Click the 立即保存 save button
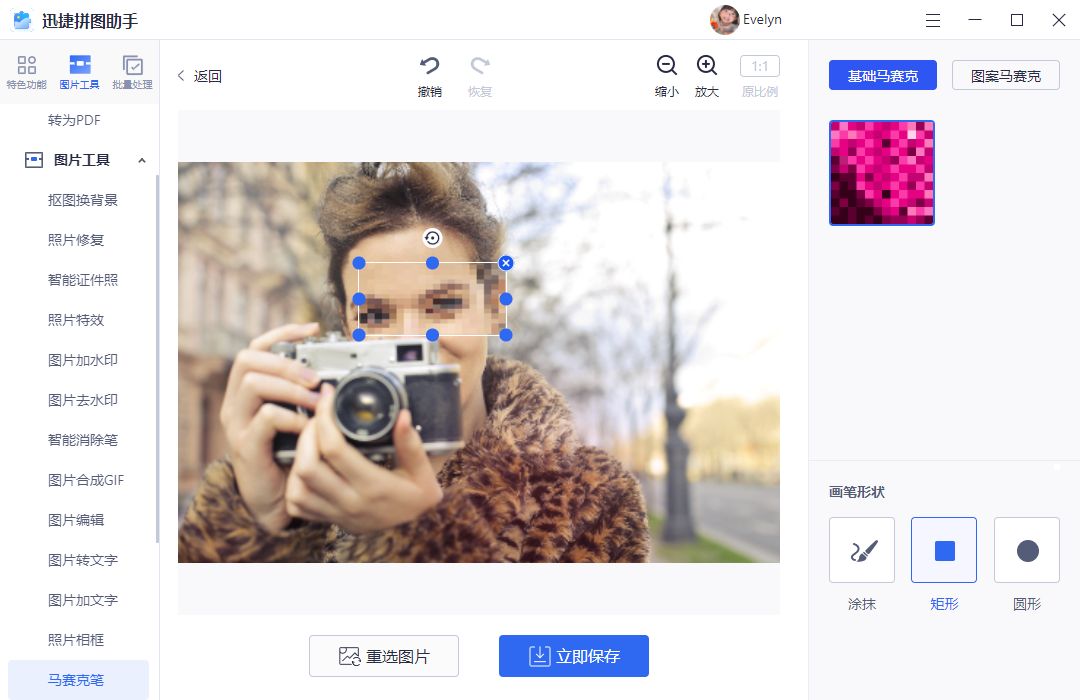 (x=573, y=656)
